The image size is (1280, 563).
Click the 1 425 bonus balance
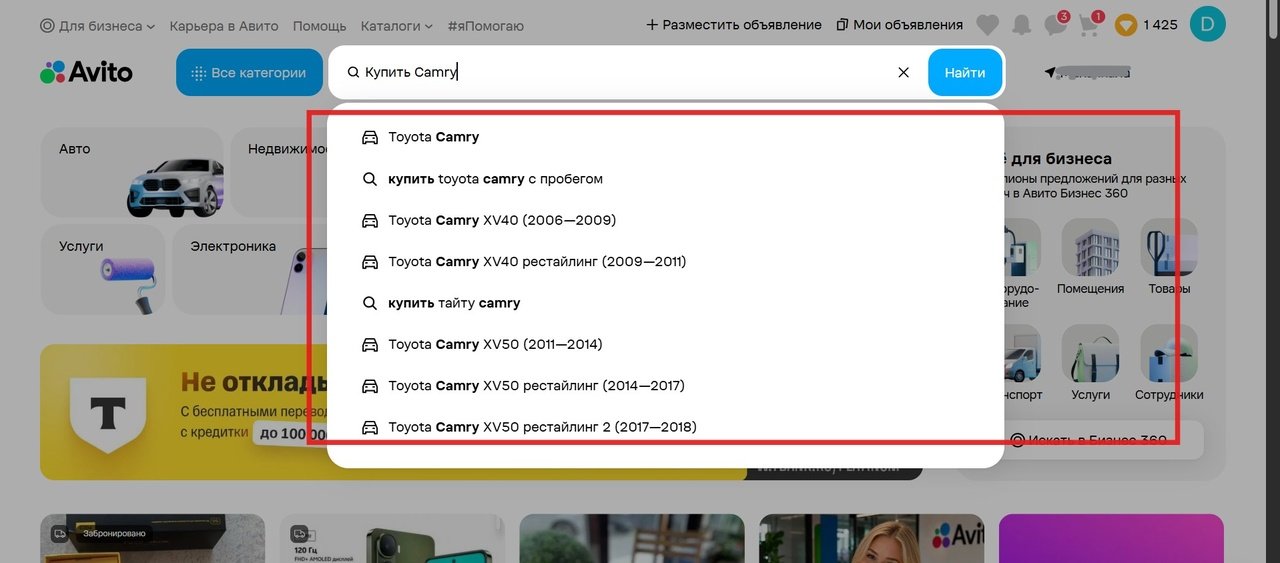(x=1161, y=25)
